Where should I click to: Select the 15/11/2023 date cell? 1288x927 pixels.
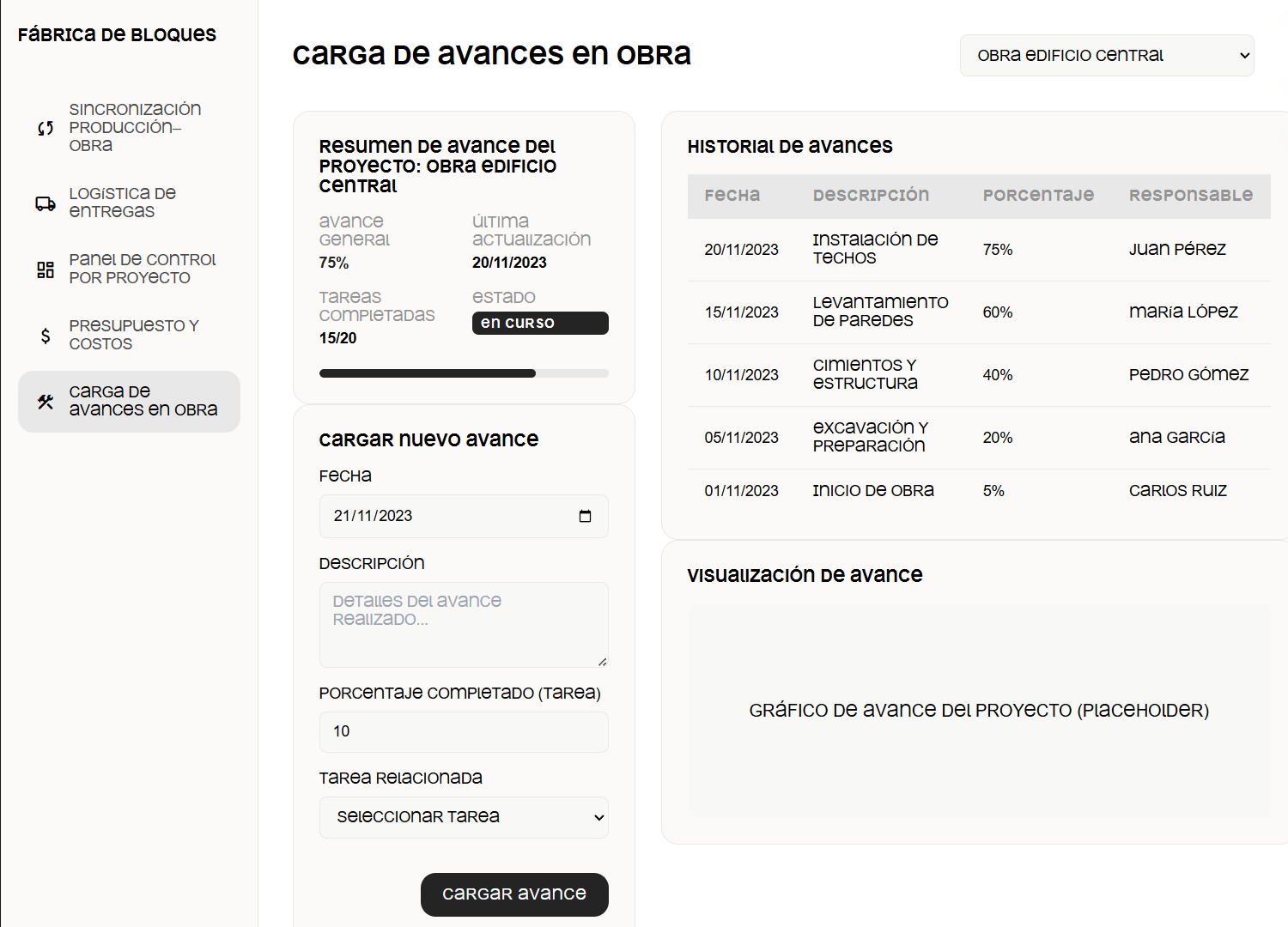coord(742,312)
